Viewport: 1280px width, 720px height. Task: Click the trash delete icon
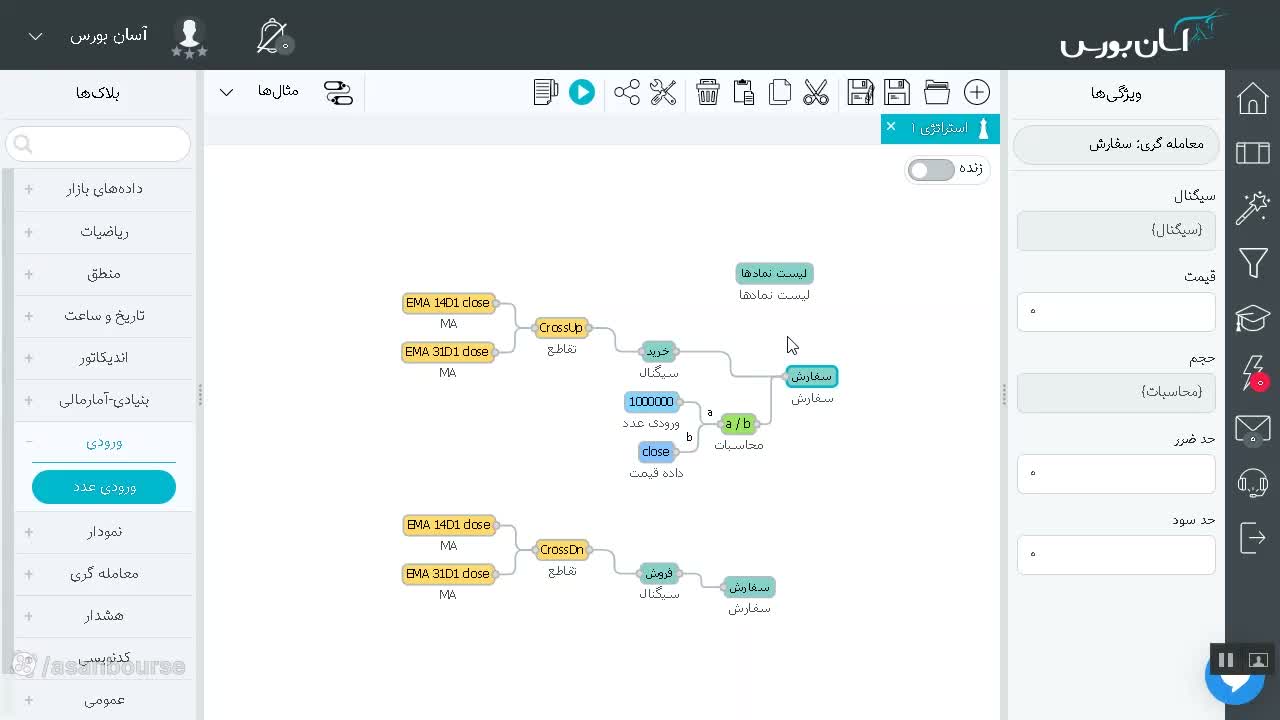click(x=708, y=92)
